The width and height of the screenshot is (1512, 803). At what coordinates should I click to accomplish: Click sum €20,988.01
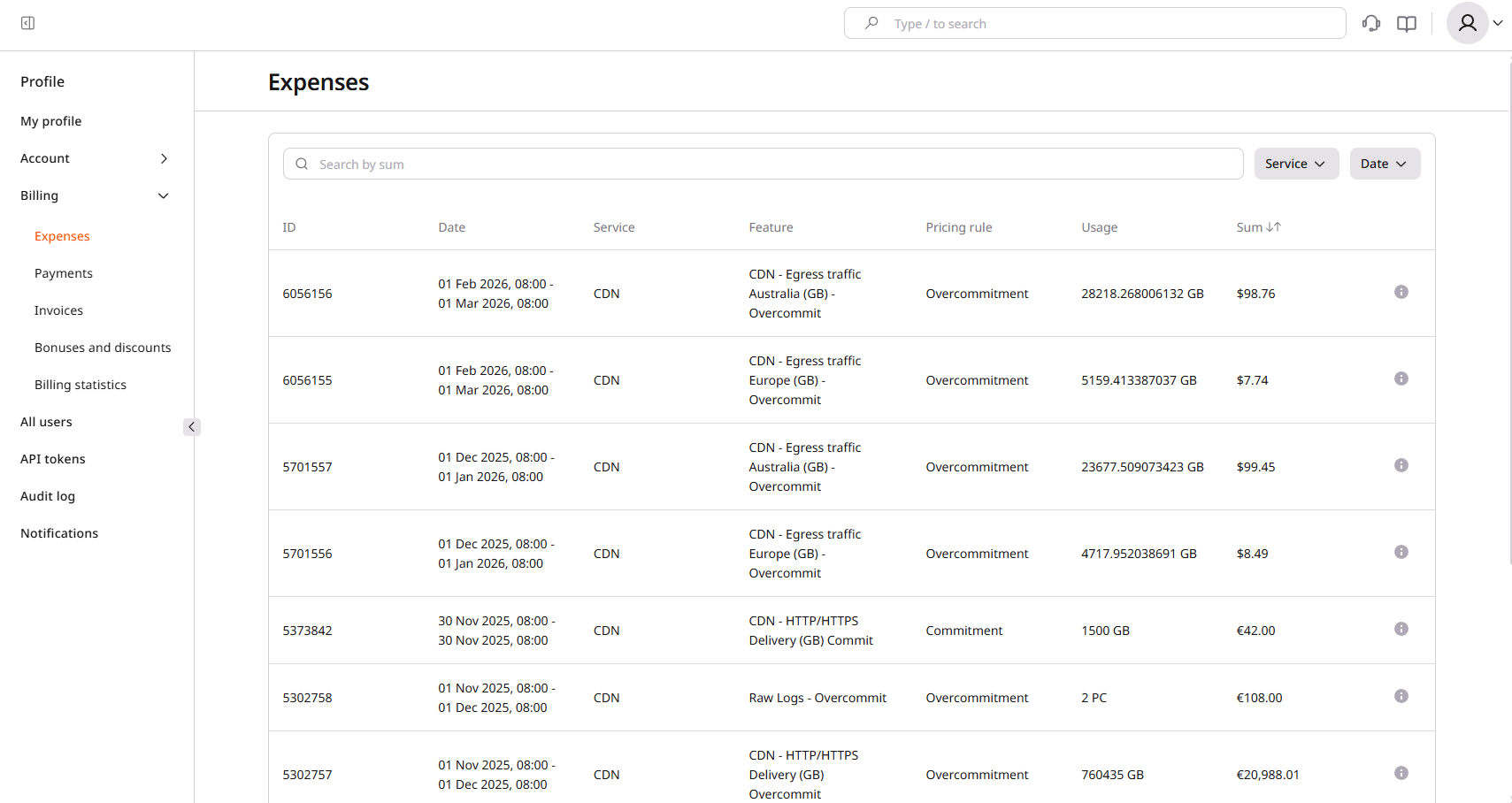tap(1268, 775)
